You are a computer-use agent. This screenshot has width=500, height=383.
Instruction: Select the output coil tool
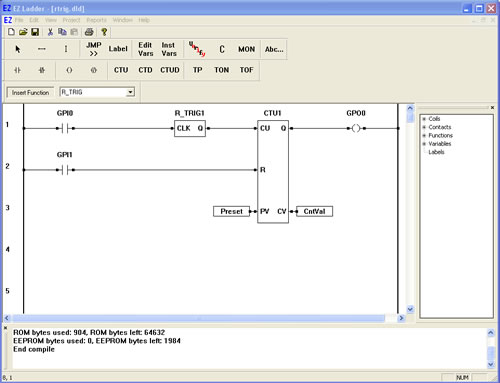pos(69,70)
